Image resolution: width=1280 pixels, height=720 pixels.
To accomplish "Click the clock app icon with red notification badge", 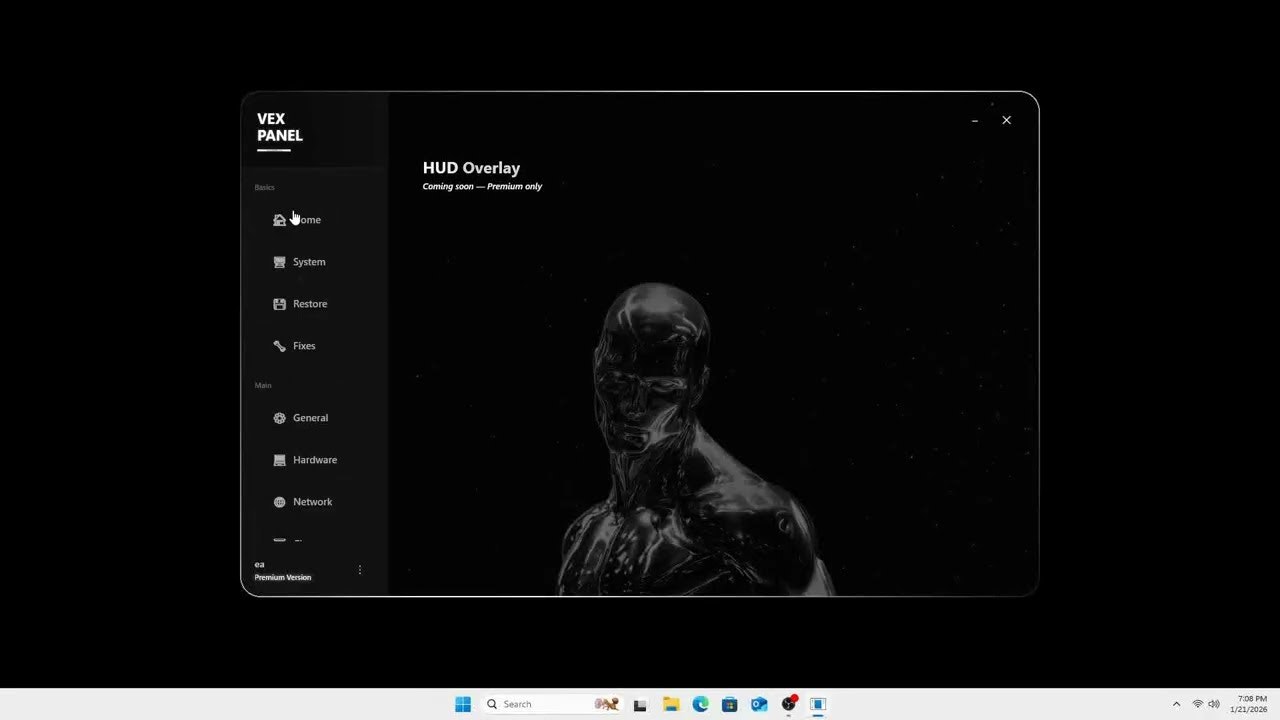I will tap(788, 704).
